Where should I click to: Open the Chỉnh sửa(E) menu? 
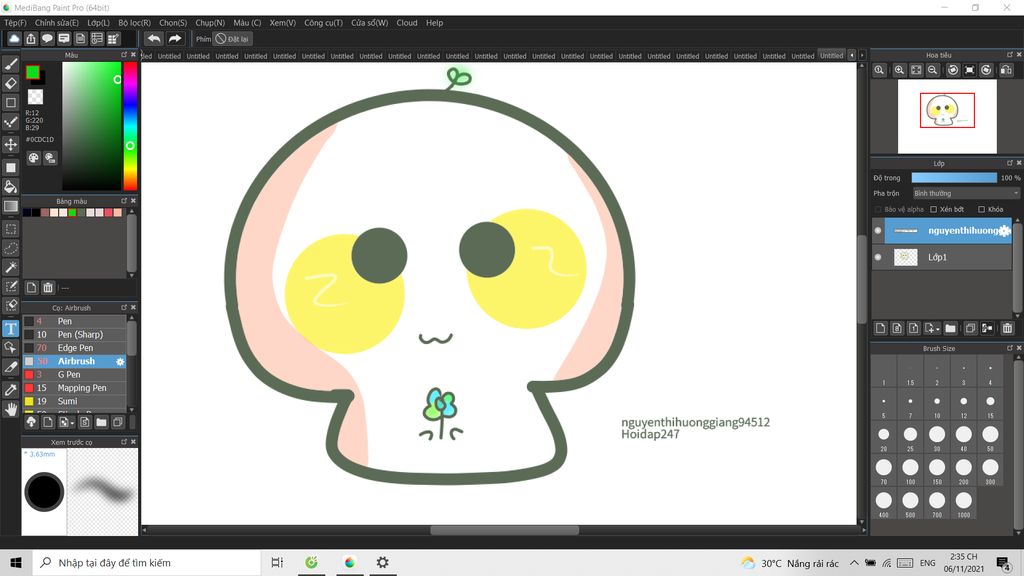tap(57, 23)
